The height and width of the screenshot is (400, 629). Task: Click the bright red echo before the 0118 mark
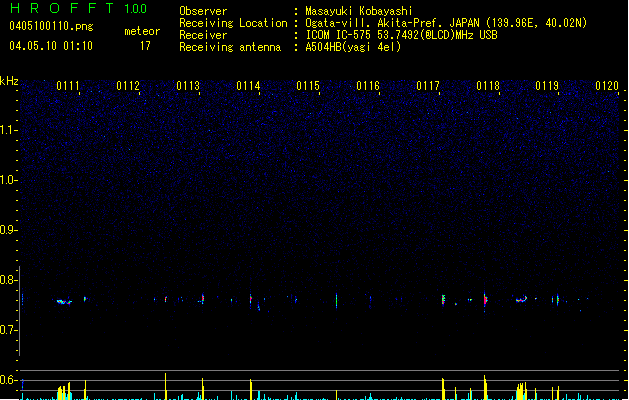tap(485, 299)
